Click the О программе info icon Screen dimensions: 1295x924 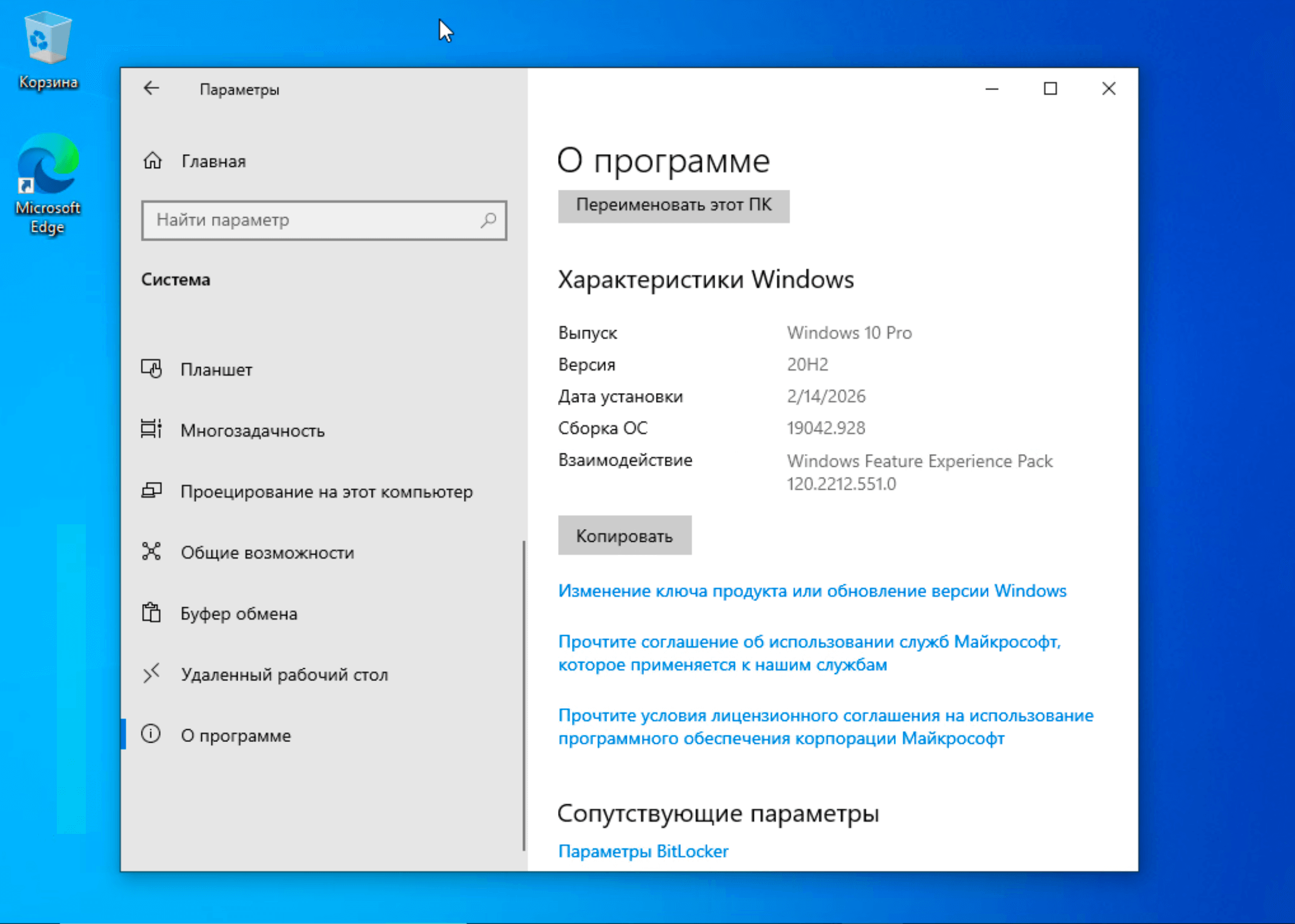pos(151,734)
